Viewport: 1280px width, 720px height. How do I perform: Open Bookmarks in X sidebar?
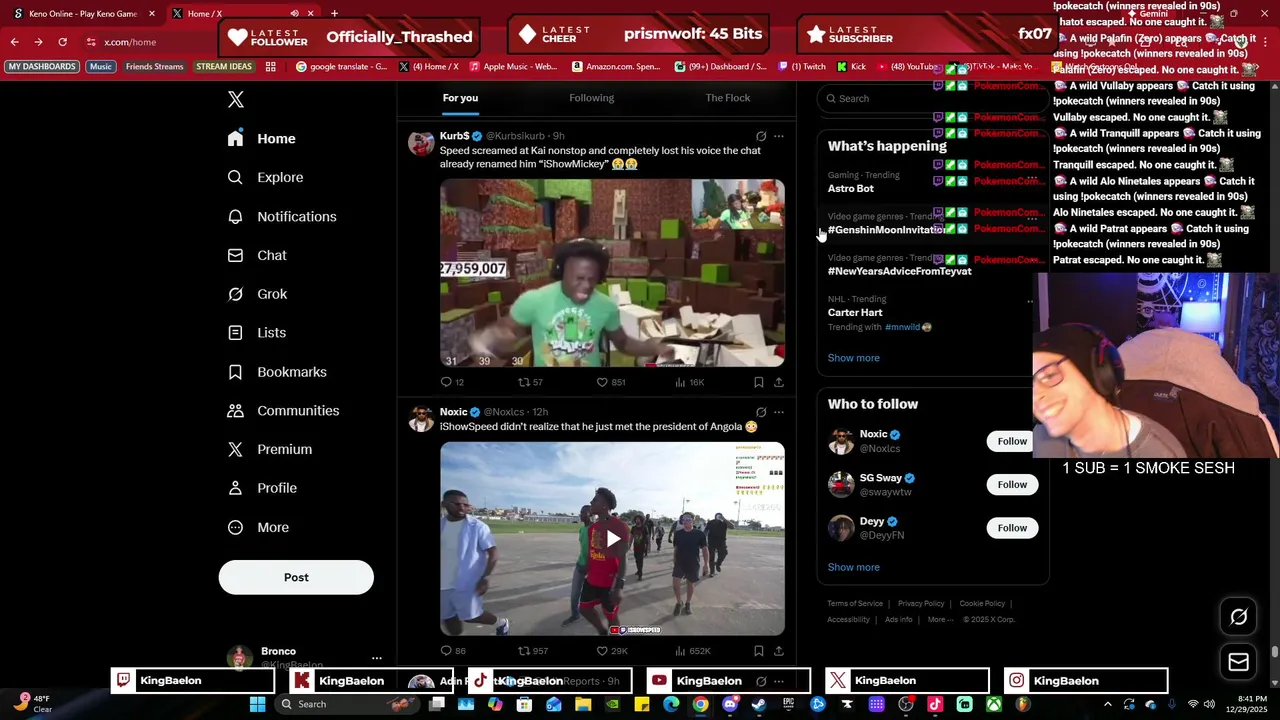278,372
